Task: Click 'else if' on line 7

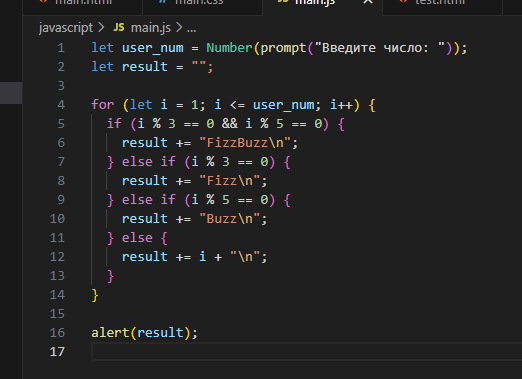Action: pyautogui.click(x=149, y=162)
